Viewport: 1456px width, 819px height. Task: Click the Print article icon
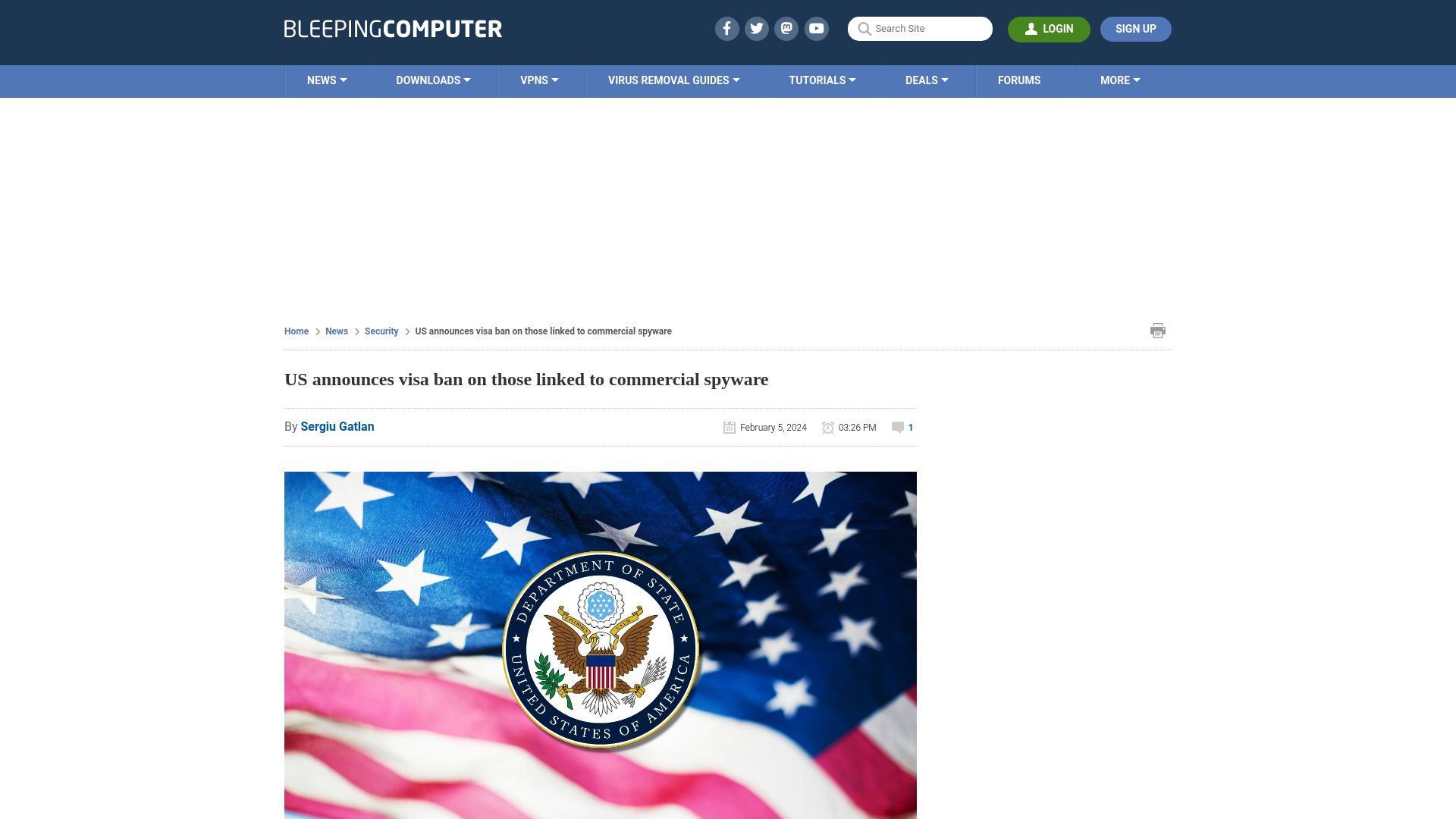[x=1158, y=330]
